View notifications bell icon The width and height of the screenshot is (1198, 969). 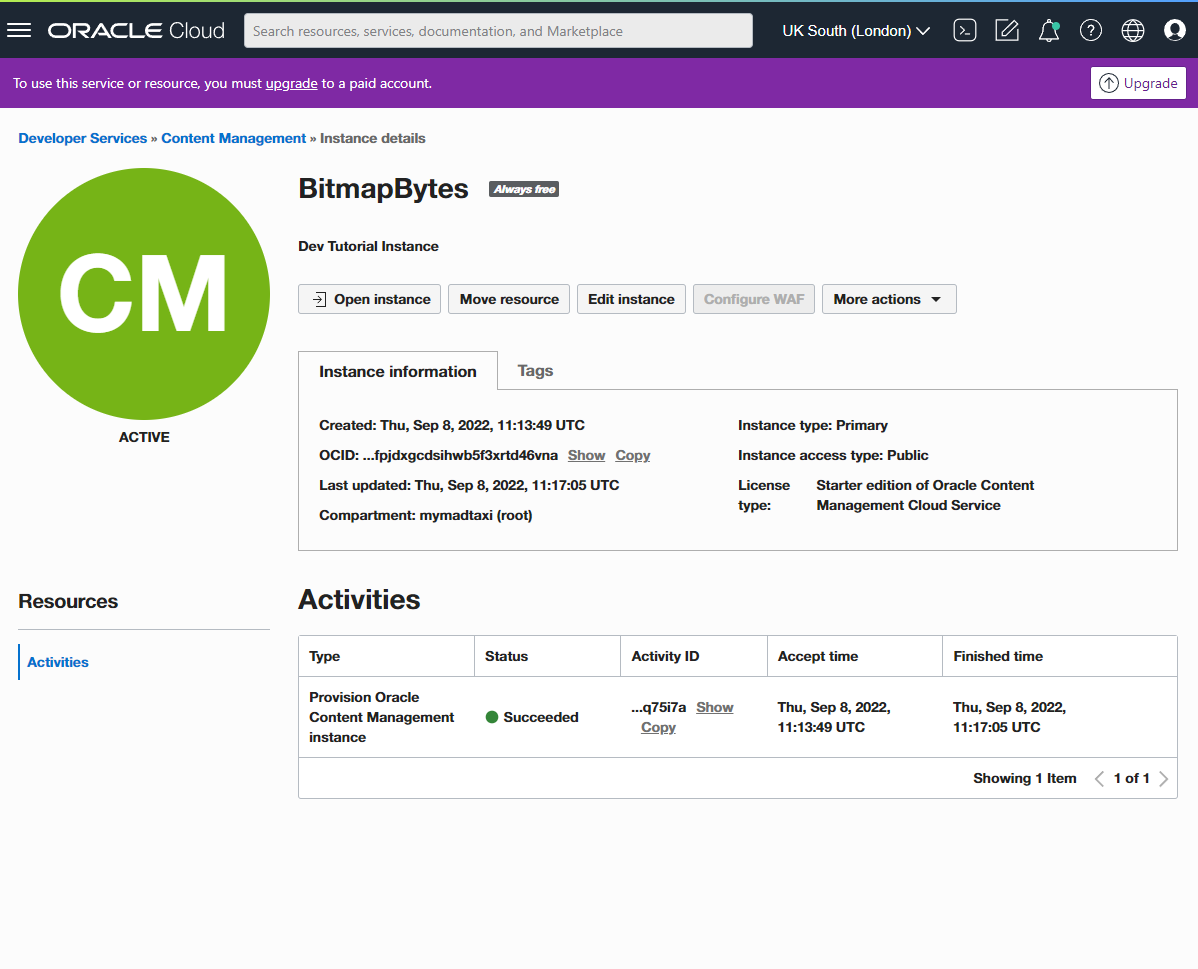coord(1049,31)
